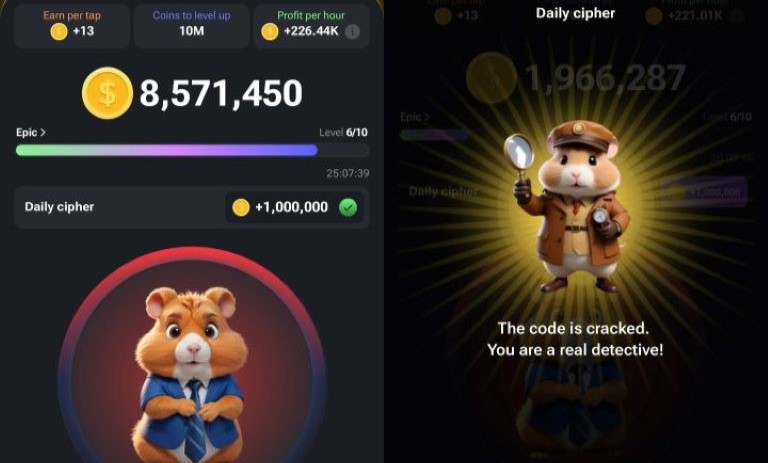Click the 25:07:39 countdown timer
This screenshot has height=463, width=768.
[x=348, y=173]
